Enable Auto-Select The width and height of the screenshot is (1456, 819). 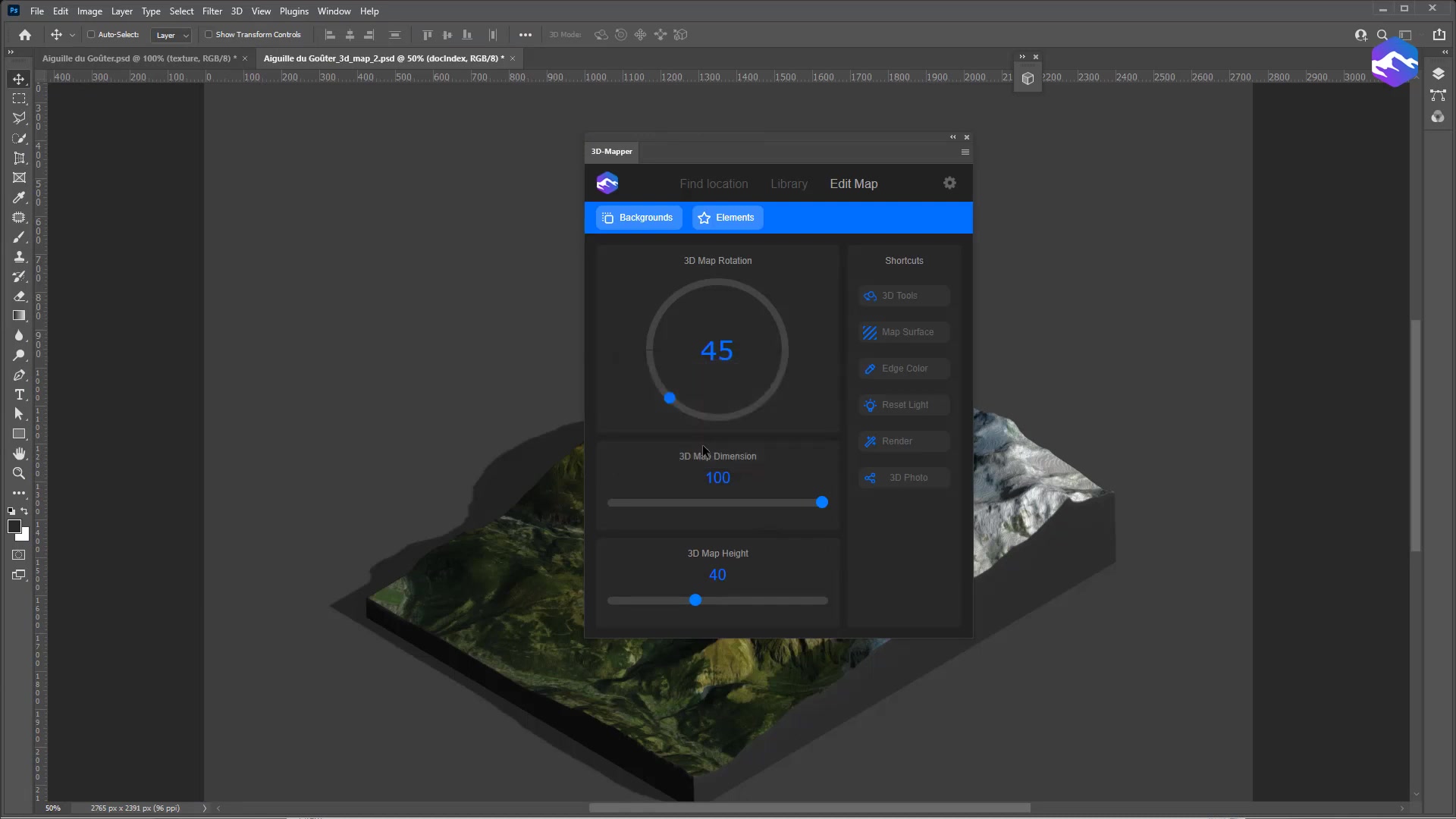[x=92, y=34]
